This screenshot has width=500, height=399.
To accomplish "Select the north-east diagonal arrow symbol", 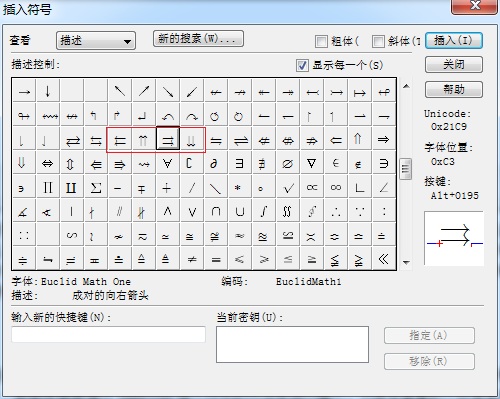I will (144, 91).
